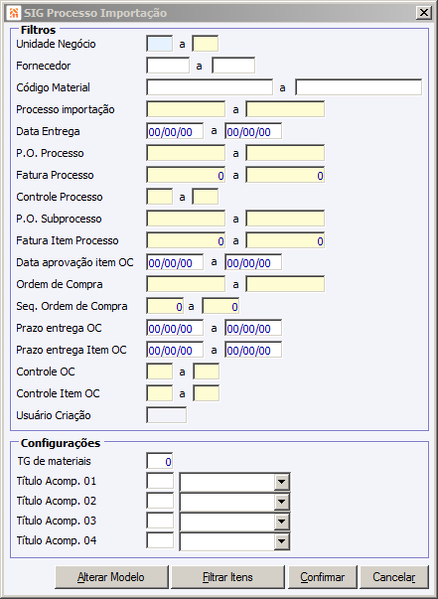This screenshot has height=599, width=438.
Task: Click Título Acomp. 01 code field
Action: pos(160,481)
